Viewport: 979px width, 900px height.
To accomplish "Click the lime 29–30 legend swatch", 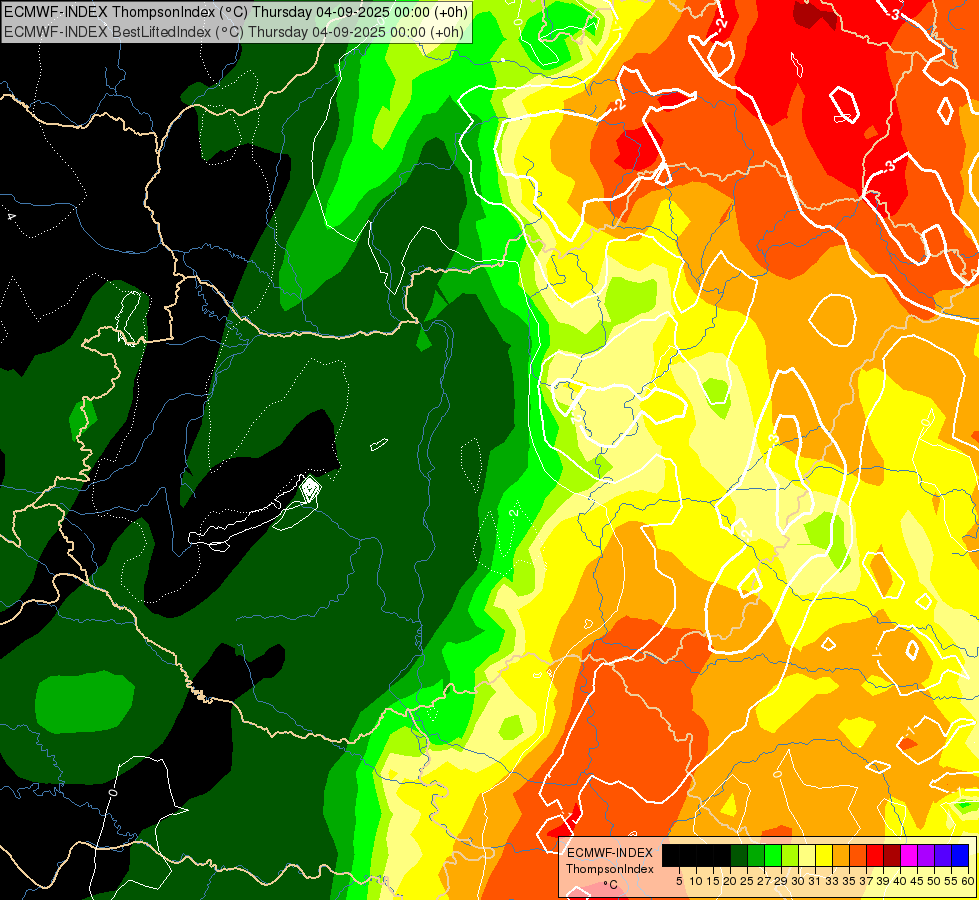I will (790, 856).
